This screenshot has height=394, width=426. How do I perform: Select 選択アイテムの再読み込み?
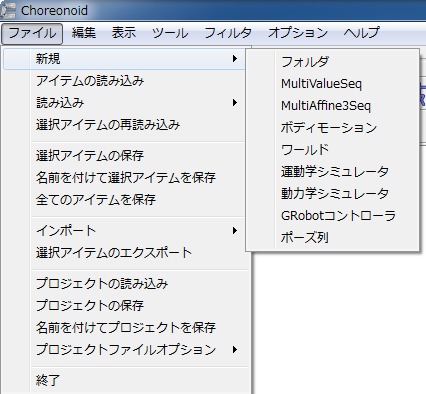tap(124, 125)
